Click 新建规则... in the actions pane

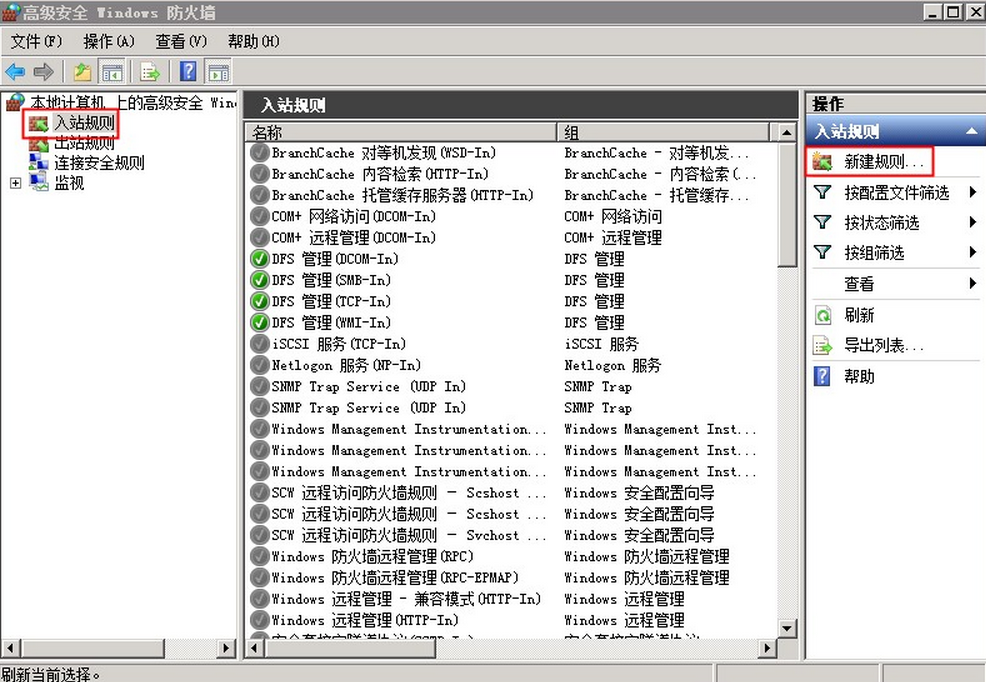(x=887, y=161)
